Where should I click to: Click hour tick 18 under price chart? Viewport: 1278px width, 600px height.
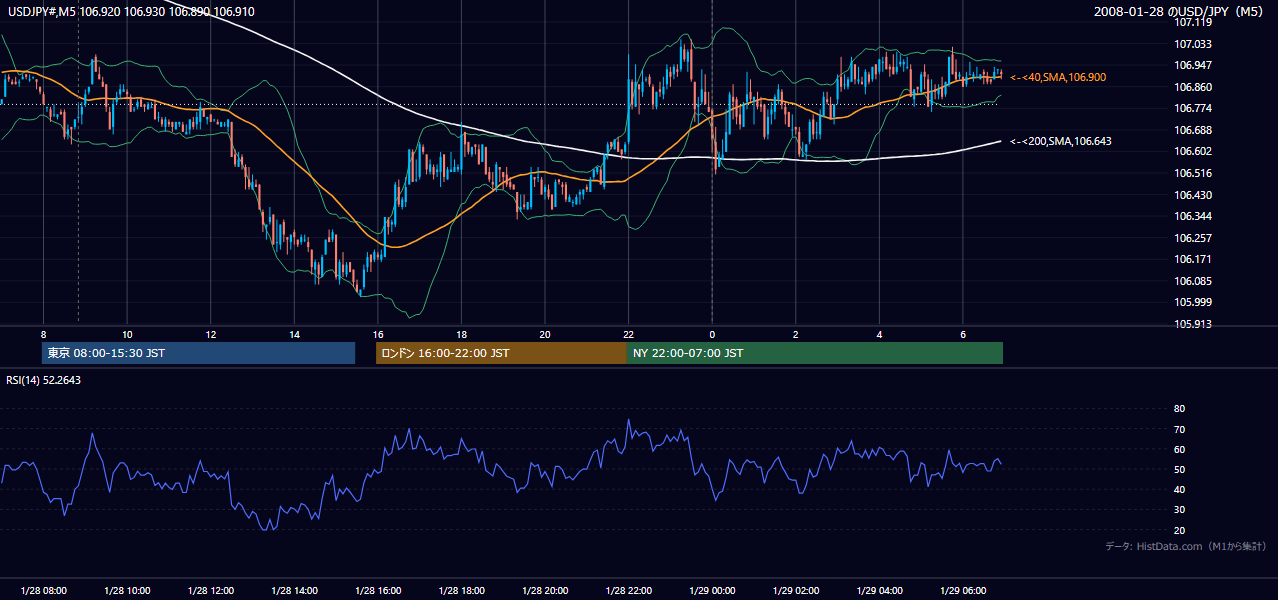click(461, 334)
